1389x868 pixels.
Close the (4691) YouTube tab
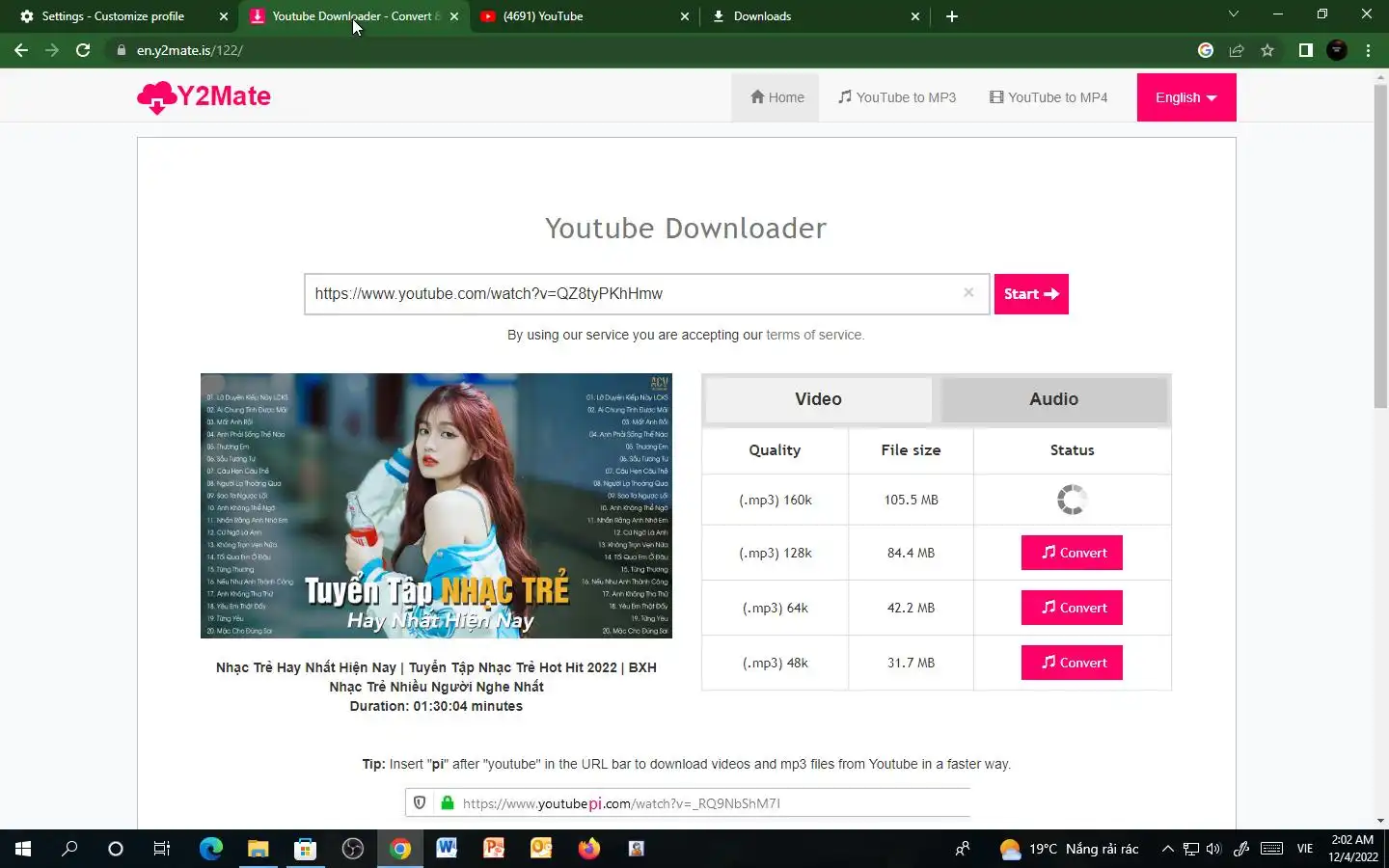[x=685, y=16]
